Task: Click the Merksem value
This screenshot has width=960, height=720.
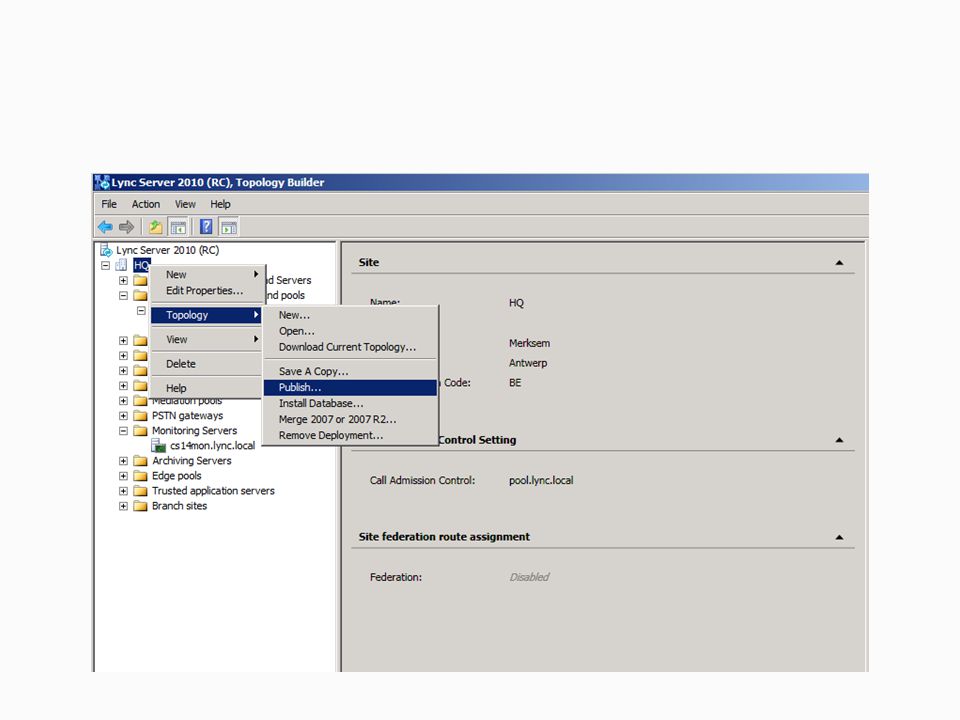Action: 530,343
